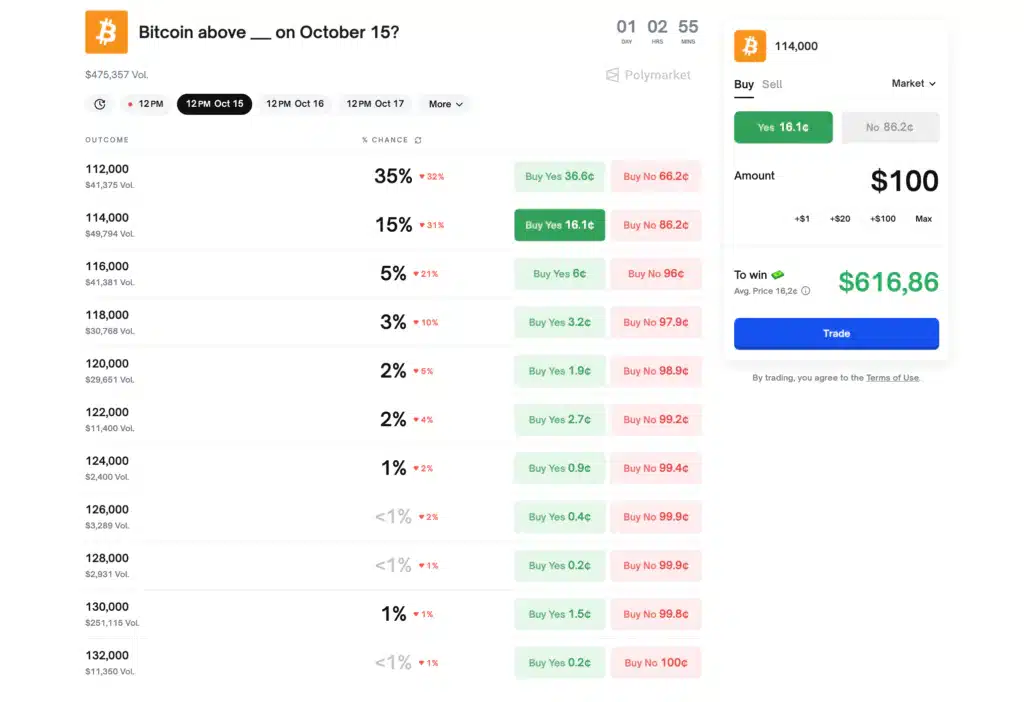This screenshot has width=1024, height=702.
Task: Click the red live indicator on 12PM pill
Action: pos(129,103)
